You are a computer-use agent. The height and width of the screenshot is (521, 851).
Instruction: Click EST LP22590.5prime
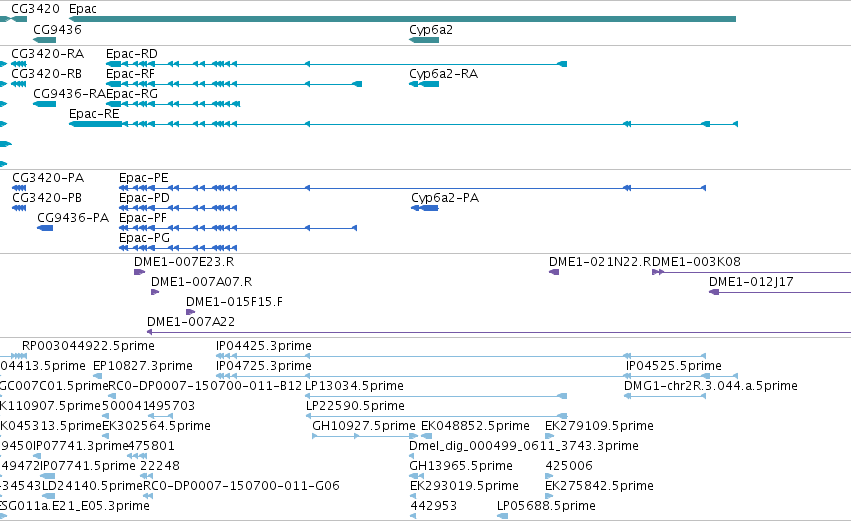[436, 416]
